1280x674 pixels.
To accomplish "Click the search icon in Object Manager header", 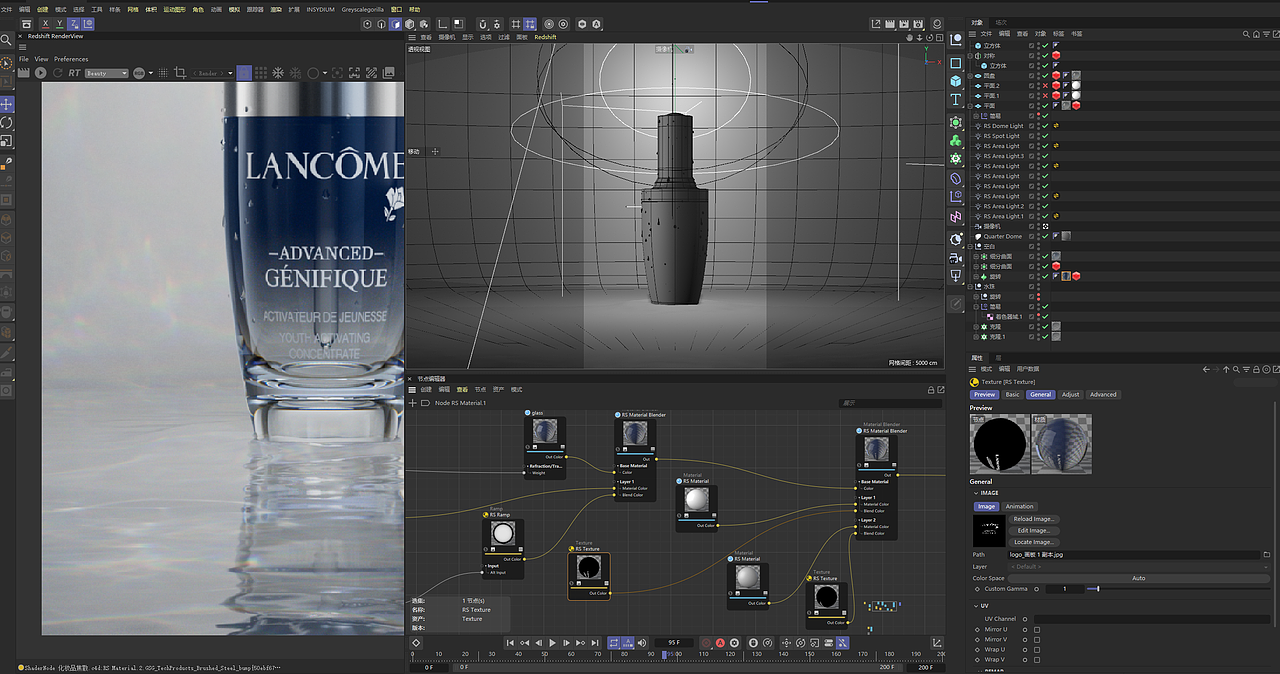I will (1246, 34).
